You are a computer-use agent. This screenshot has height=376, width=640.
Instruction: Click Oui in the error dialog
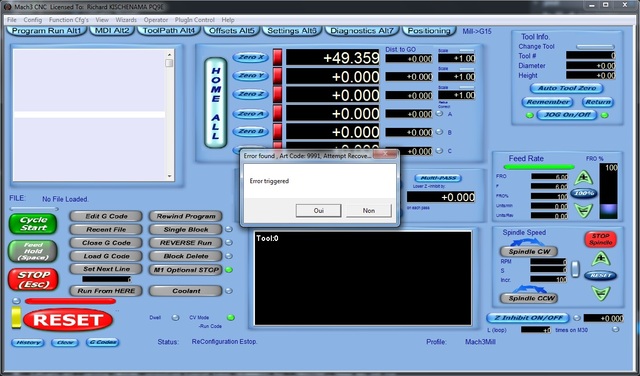[318, 211]
